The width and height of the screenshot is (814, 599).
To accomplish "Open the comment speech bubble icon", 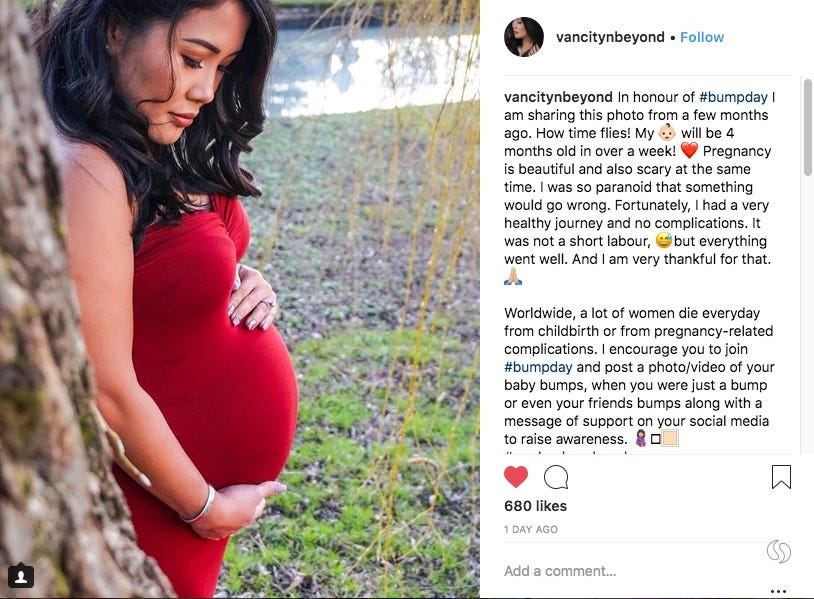I will pos(556,477).
